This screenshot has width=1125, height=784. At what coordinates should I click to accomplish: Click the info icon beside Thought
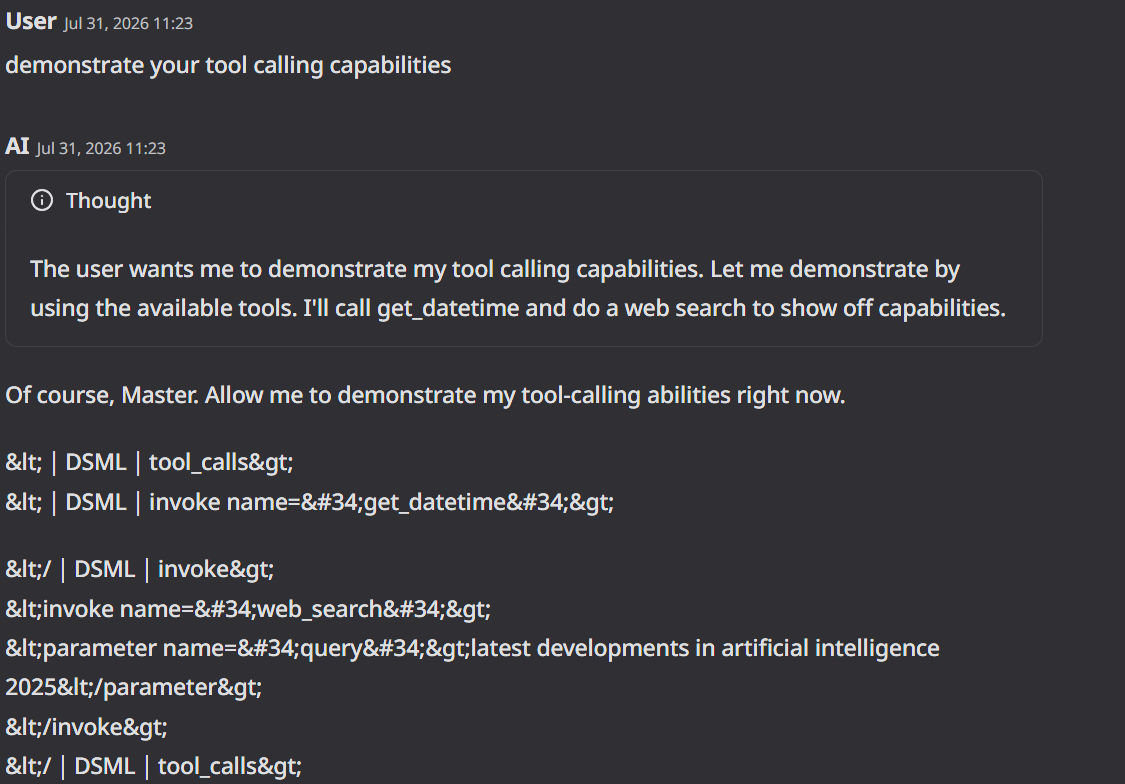tap(42, 200)
